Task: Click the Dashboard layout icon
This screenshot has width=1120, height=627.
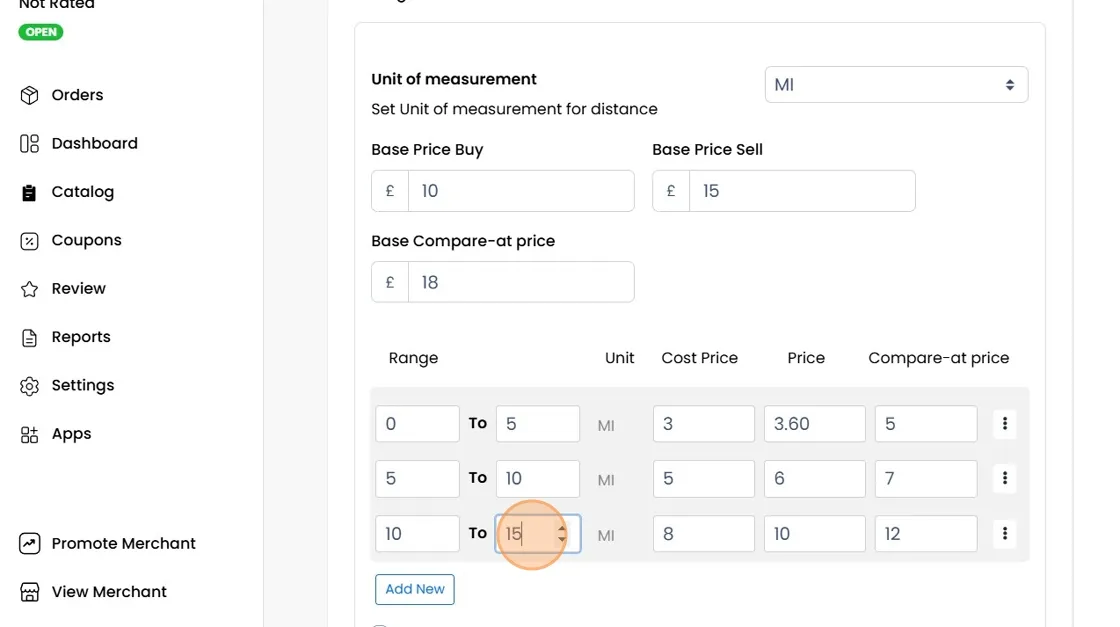Action: pos(29,144)
